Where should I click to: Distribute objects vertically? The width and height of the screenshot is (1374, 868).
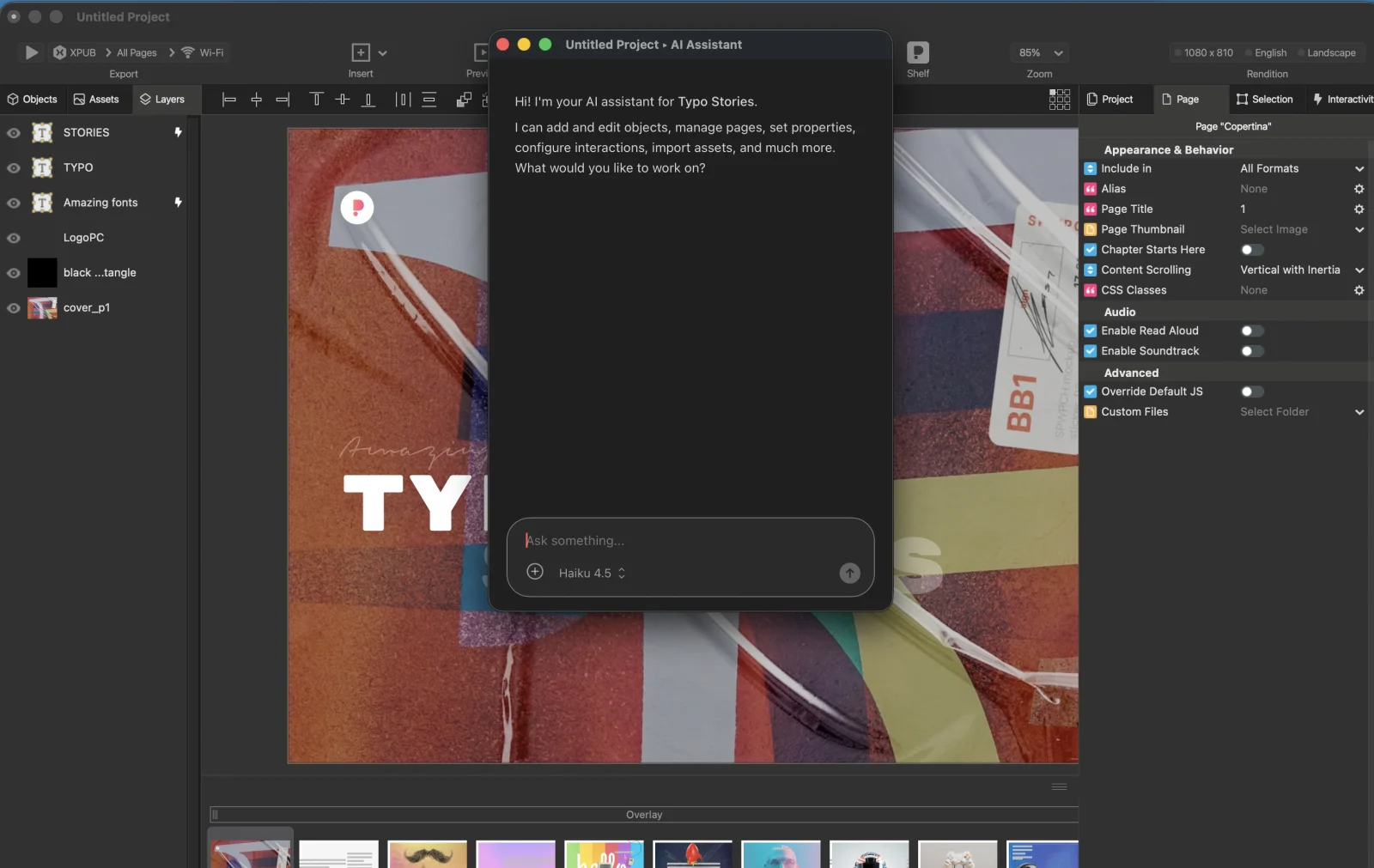coord(429,100)
